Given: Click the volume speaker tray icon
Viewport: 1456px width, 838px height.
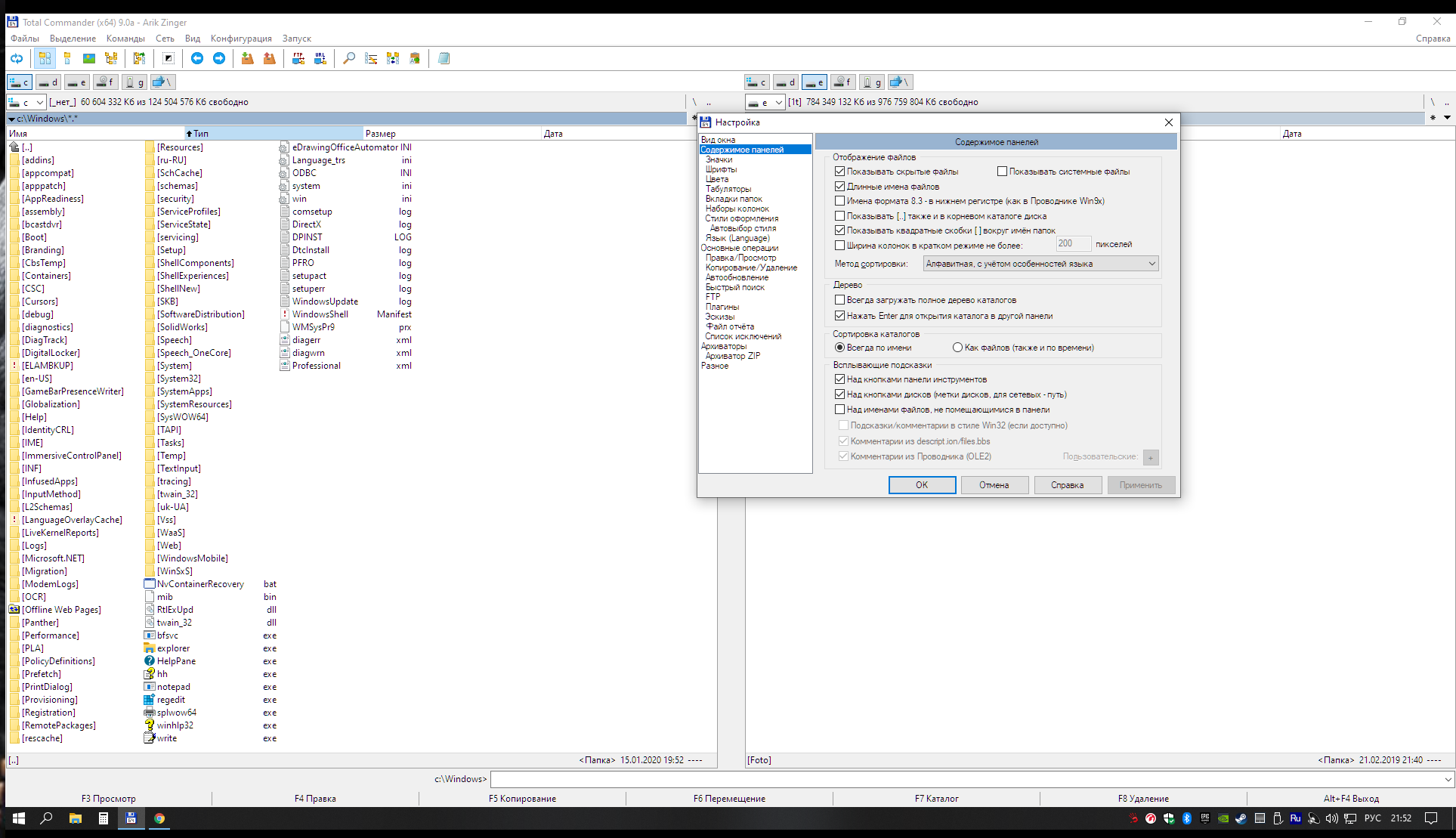Looking at the screenshot, I should click(1332, 818).
